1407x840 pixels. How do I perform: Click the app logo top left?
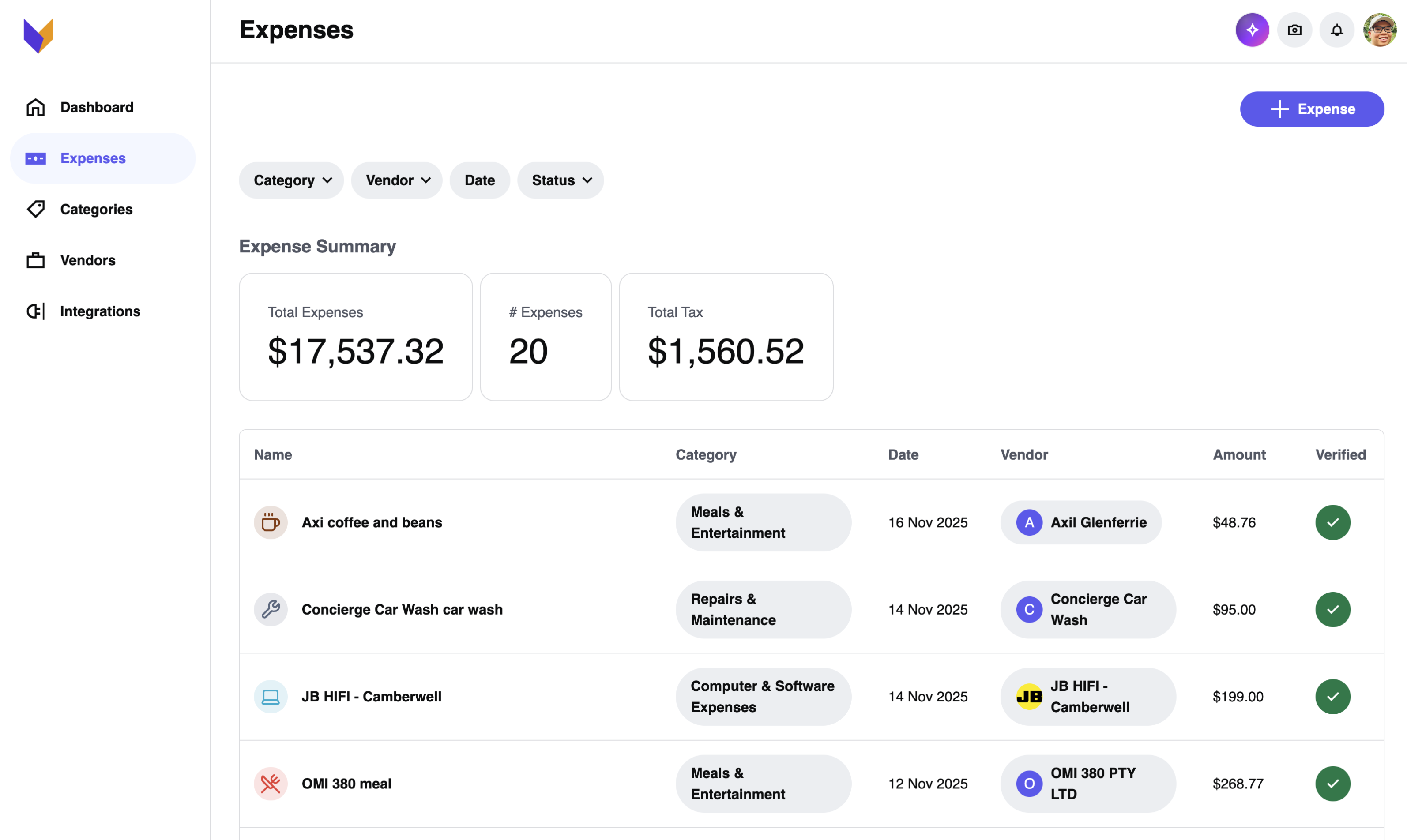(38, 35)
